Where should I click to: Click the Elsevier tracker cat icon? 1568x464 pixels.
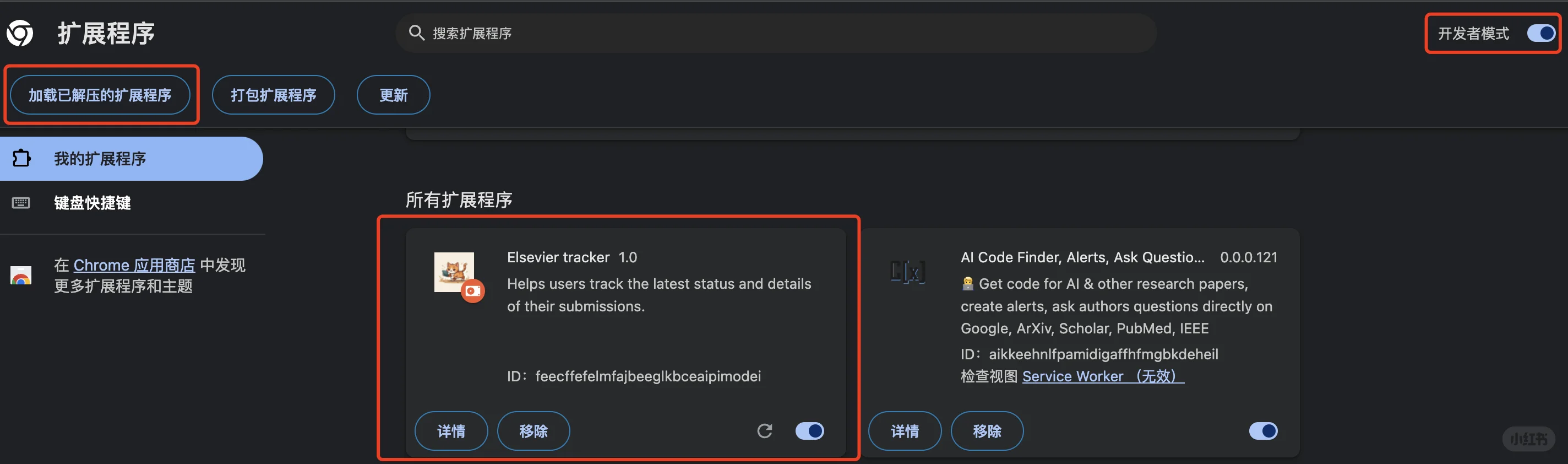point(454,272)
